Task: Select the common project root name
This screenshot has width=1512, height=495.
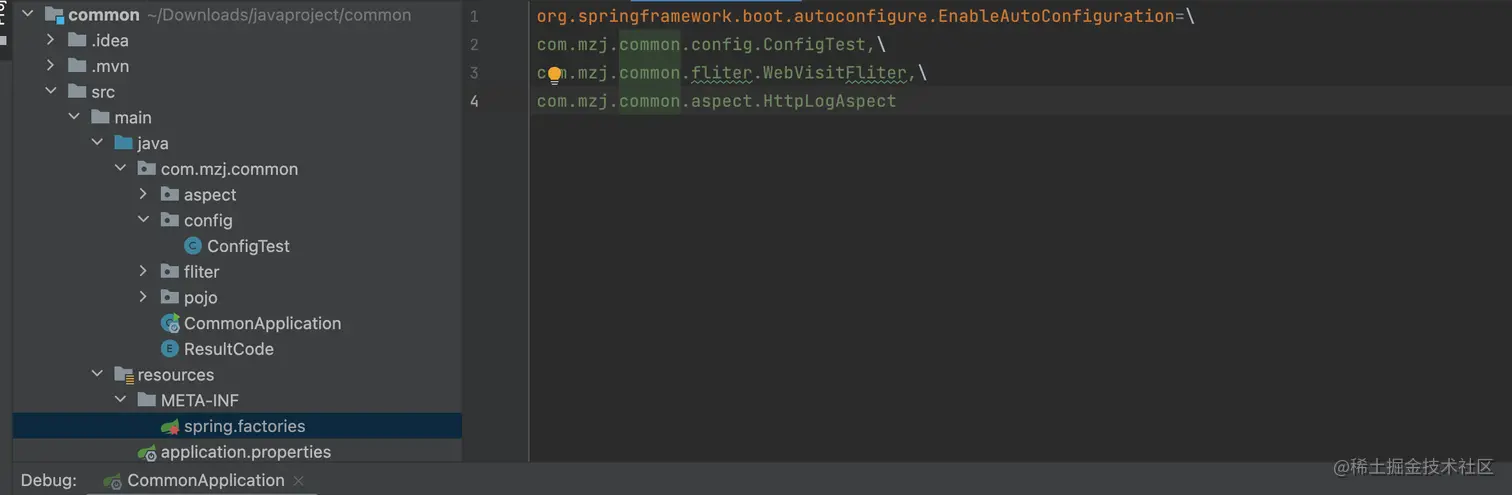Action: point(104,15)
